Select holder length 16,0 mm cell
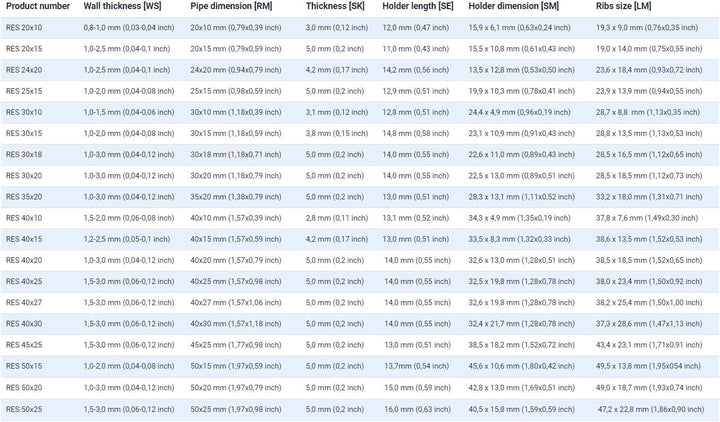This screenshot has height=422, width=720. tap(417, 409)
